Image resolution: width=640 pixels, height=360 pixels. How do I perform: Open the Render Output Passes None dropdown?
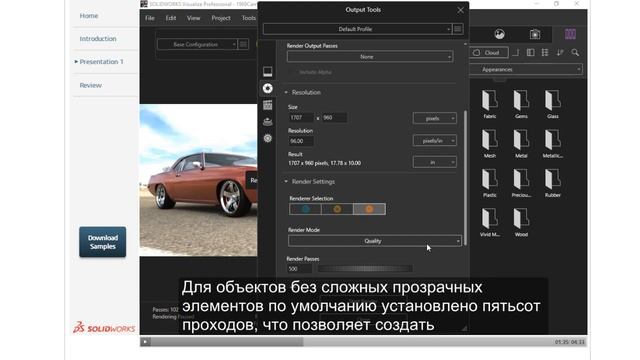(370, 57)
